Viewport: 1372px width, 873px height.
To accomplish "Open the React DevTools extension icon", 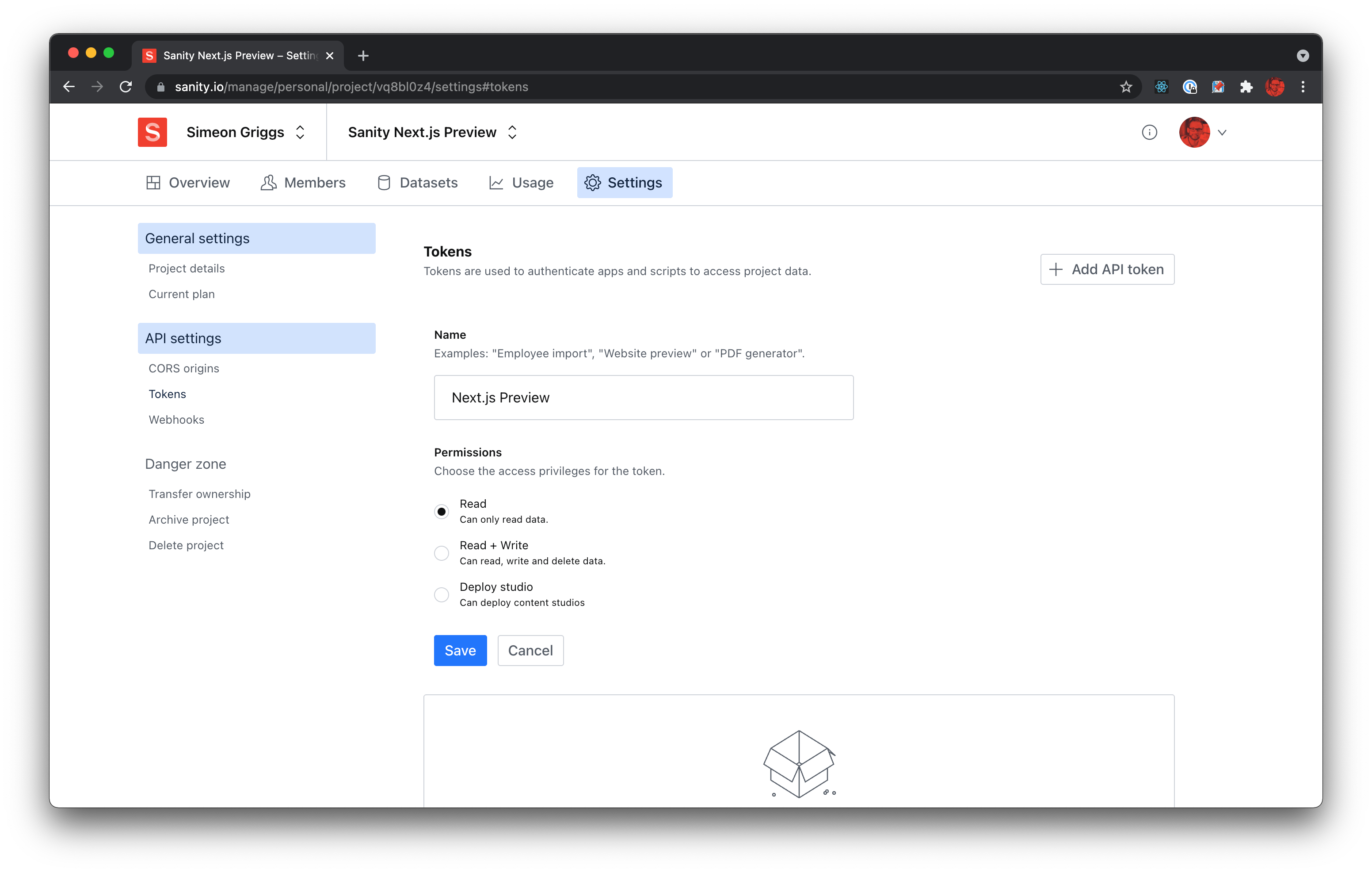I will point(1161,87).
